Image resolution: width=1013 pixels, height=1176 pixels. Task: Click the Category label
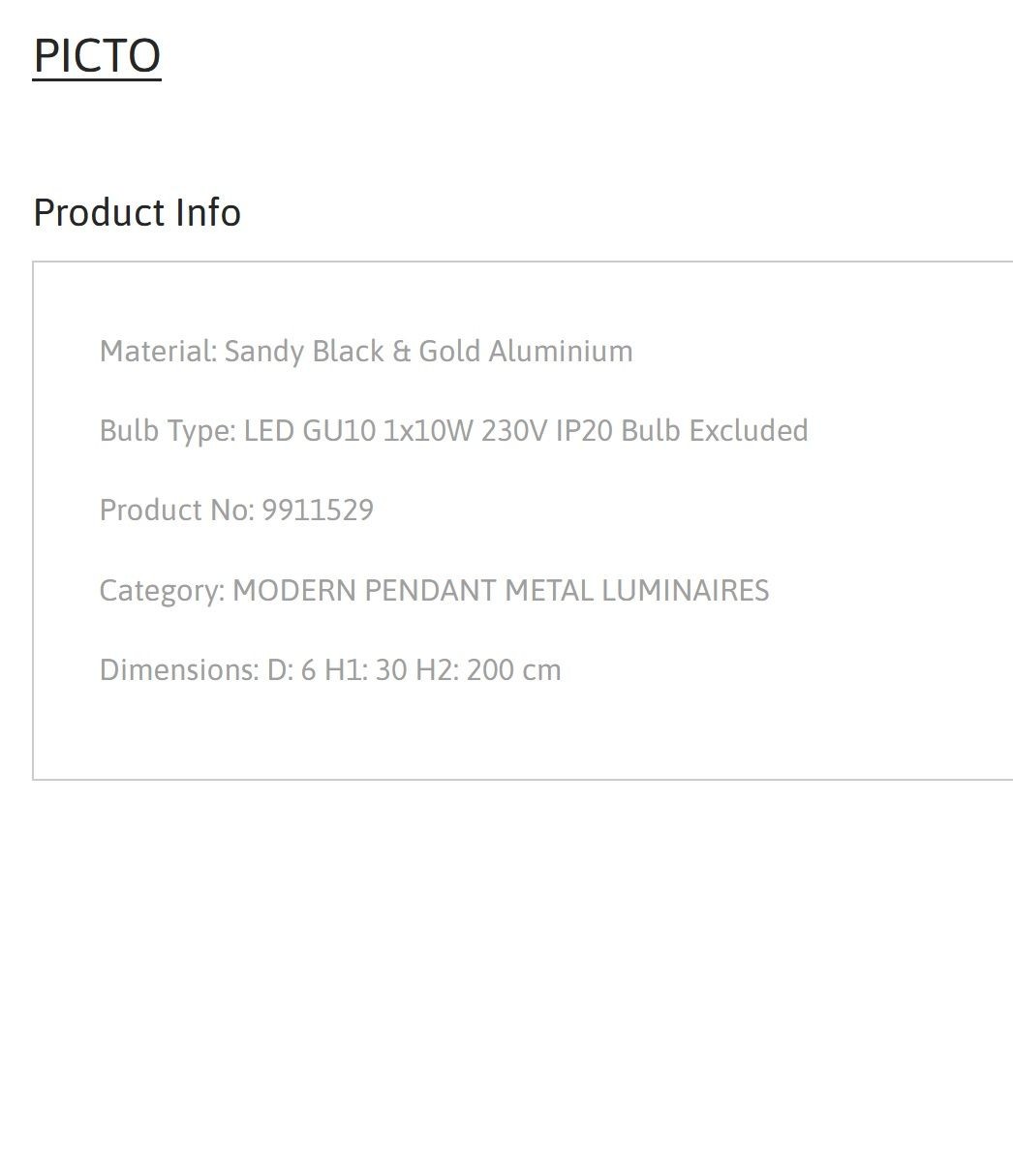162,591
